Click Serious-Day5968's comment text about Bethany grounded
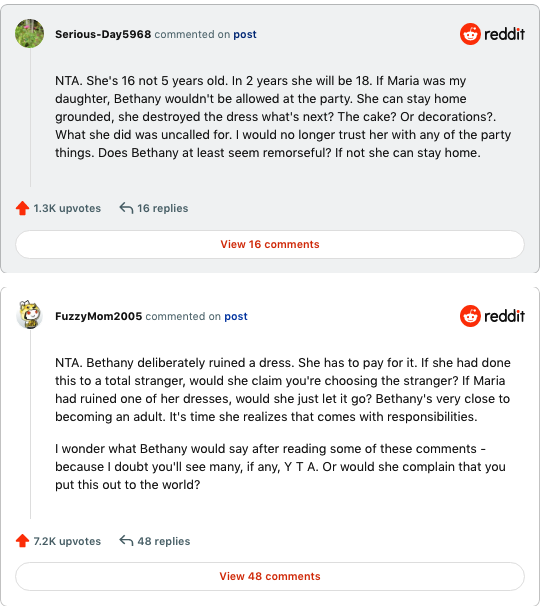The image size is (542, 612). coord(283,117)
